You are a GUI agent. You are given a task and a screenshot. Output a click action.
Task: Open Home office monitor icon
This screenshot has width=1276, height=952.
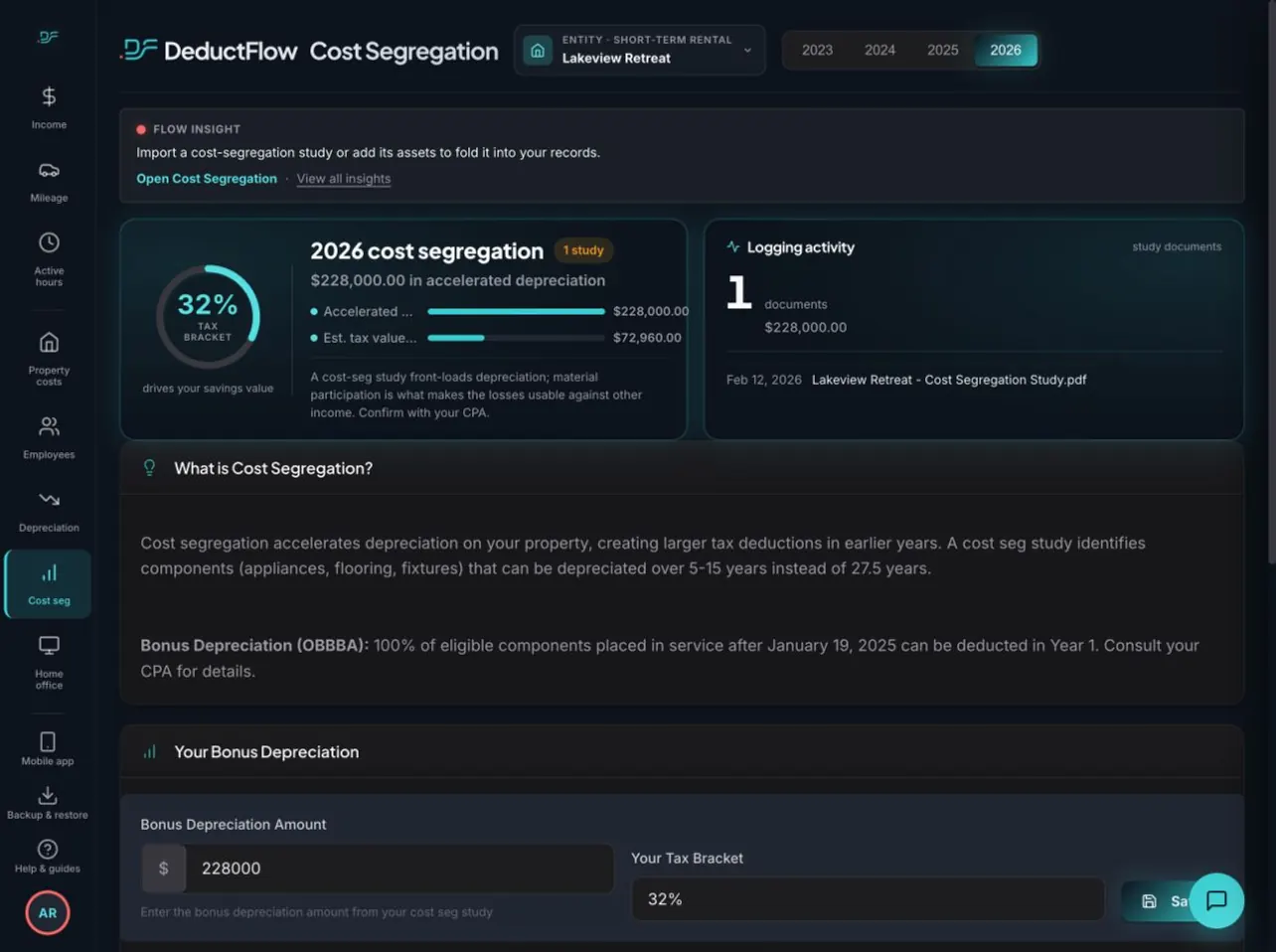[x=49, y=645]
